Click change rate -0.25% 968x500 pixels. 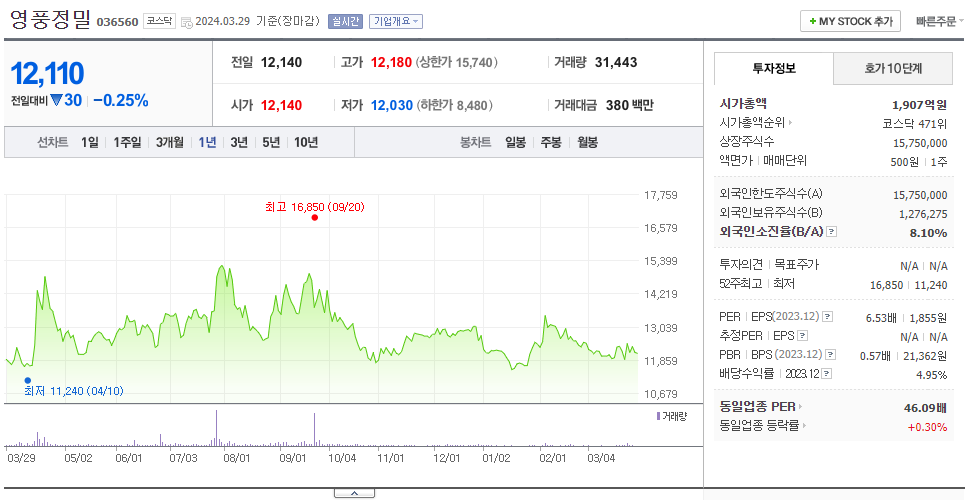pos(121,101)
